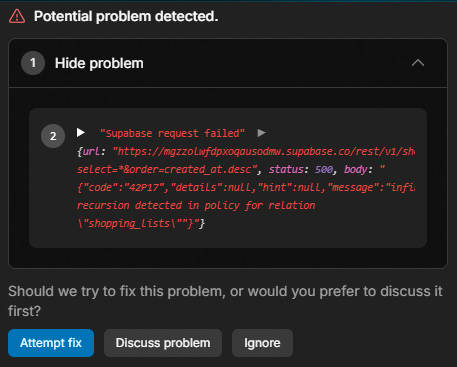This screenshot has height=367, width=457.
Task: Click the url key in the log
Action: [x=91, y=152]
